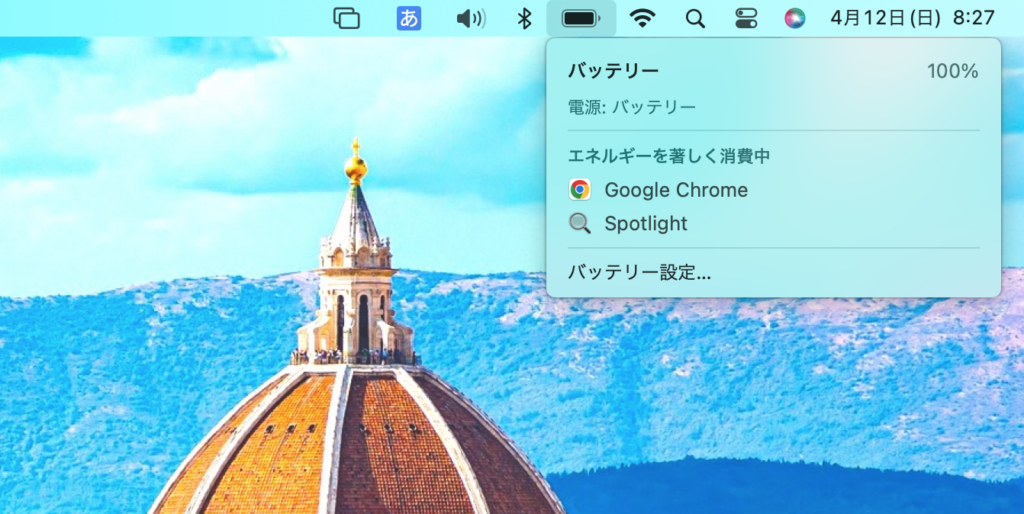Screen dimensions: 1024x514
Task: Close the battery menu via battery icon
Action: point(581,18)
